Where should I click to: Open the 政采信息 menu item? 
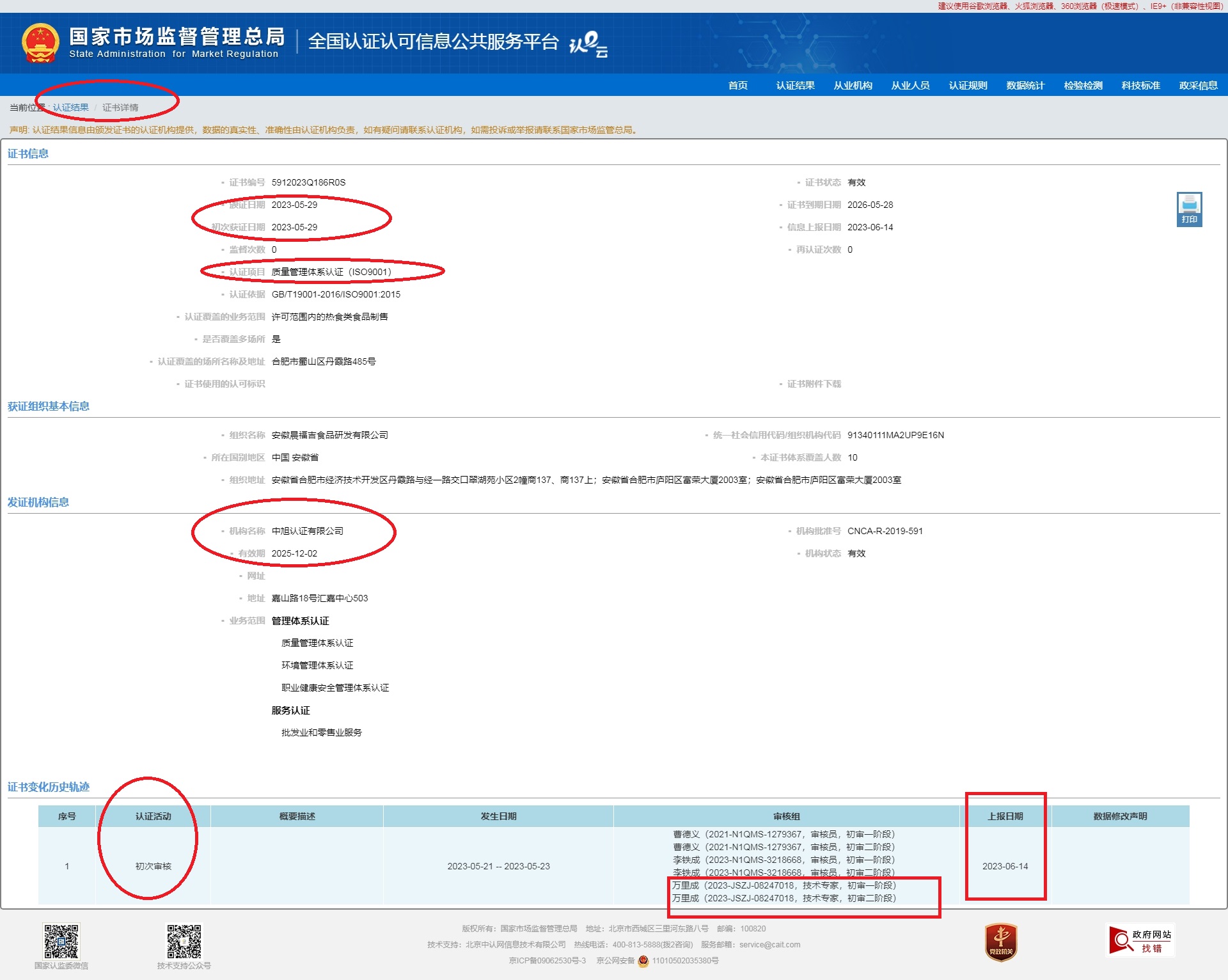1198,85
